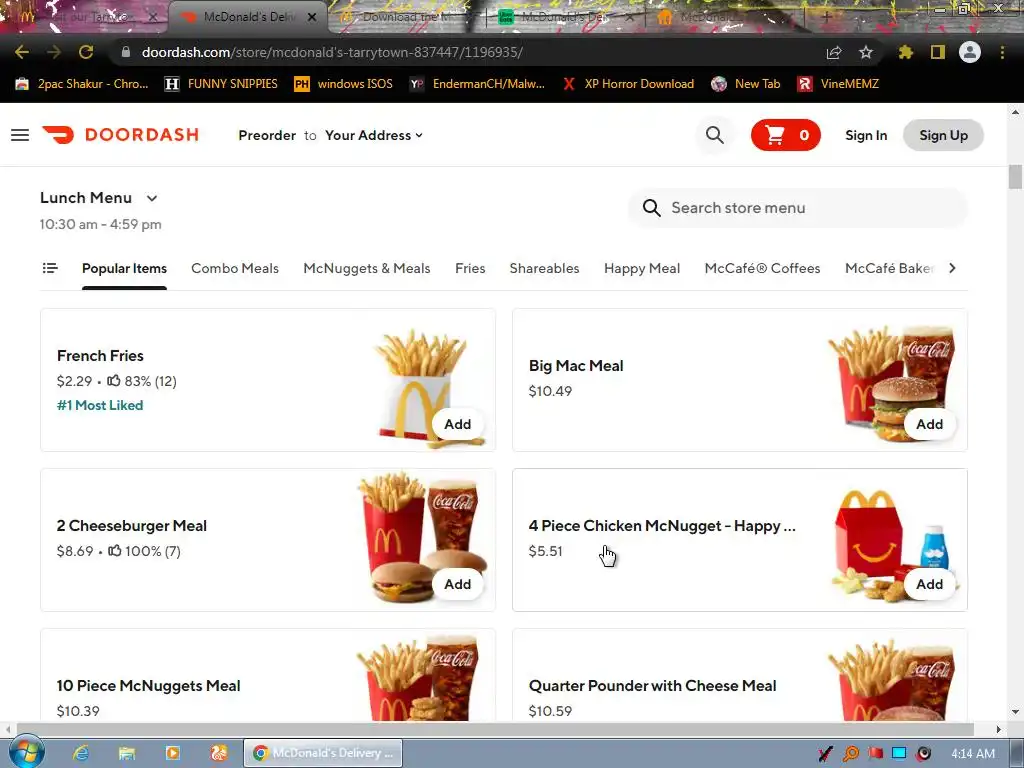Image resolution: width=1024 pixels, height=768 pixels.
Task: Launch Internet Explorer from the taskbar
Action: click(81, 753)
